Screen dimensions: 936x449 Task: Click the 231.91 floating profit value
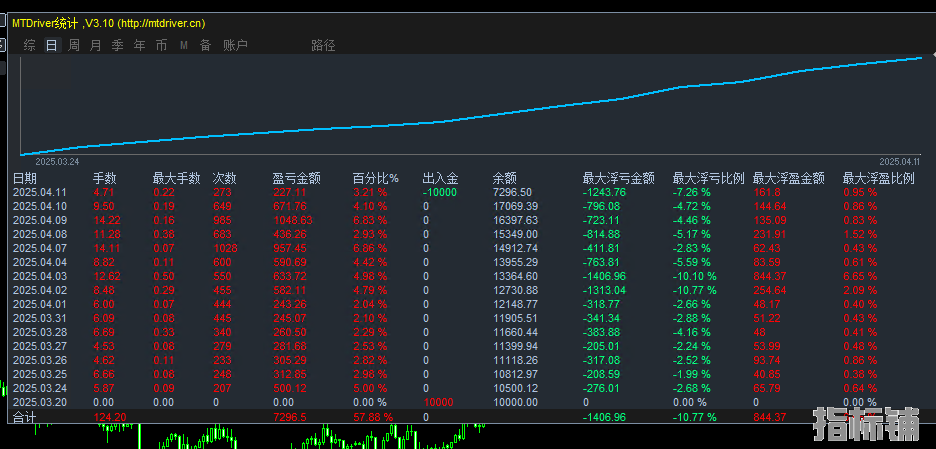point(769,234)
